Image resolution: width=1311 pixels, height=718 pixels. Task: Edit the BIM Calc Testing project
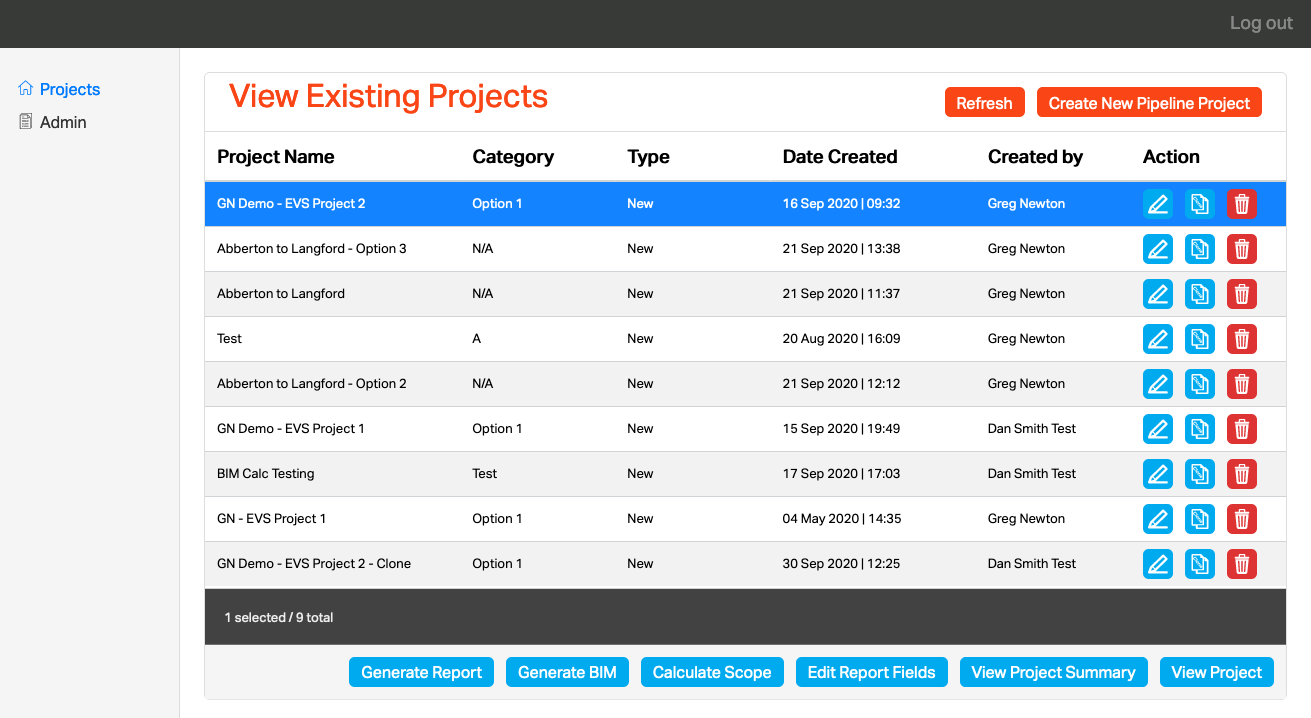tap(1158, 474)
